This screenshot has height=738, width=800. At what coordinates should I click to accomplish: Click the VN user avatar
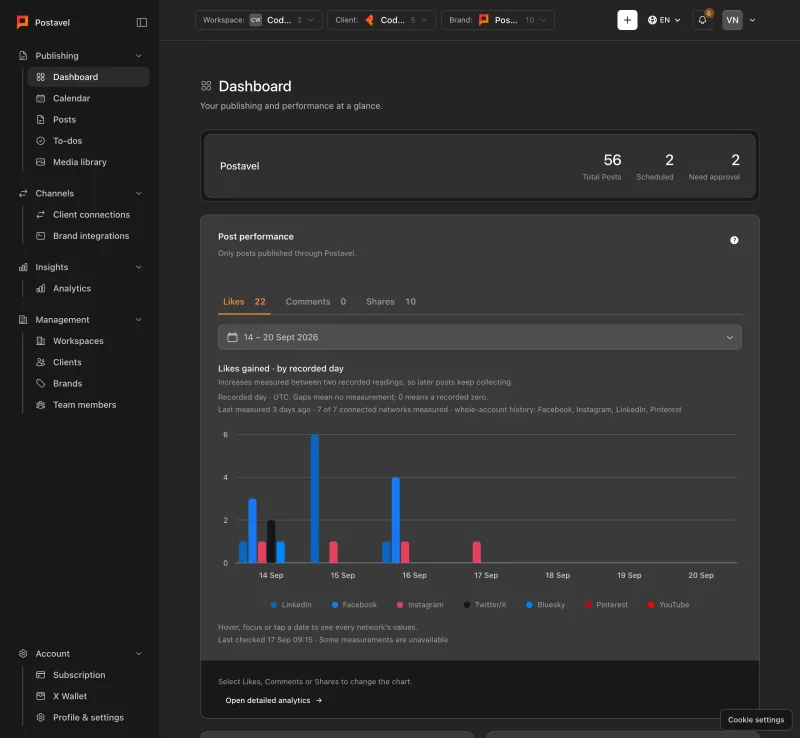tap(732, 20)
